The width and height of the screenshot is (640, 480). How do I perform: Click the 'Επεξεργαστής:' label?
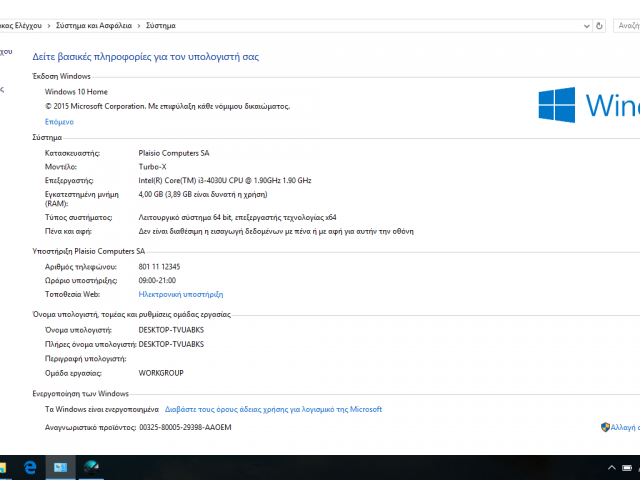[69, 180]
